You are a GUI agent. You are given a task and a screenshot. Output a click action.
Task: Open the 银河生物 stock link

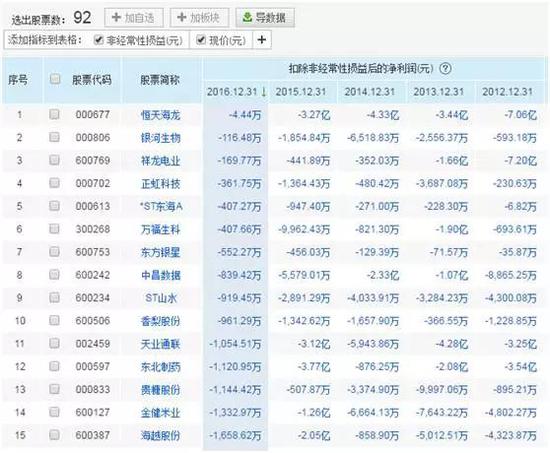tap(160, 138)
